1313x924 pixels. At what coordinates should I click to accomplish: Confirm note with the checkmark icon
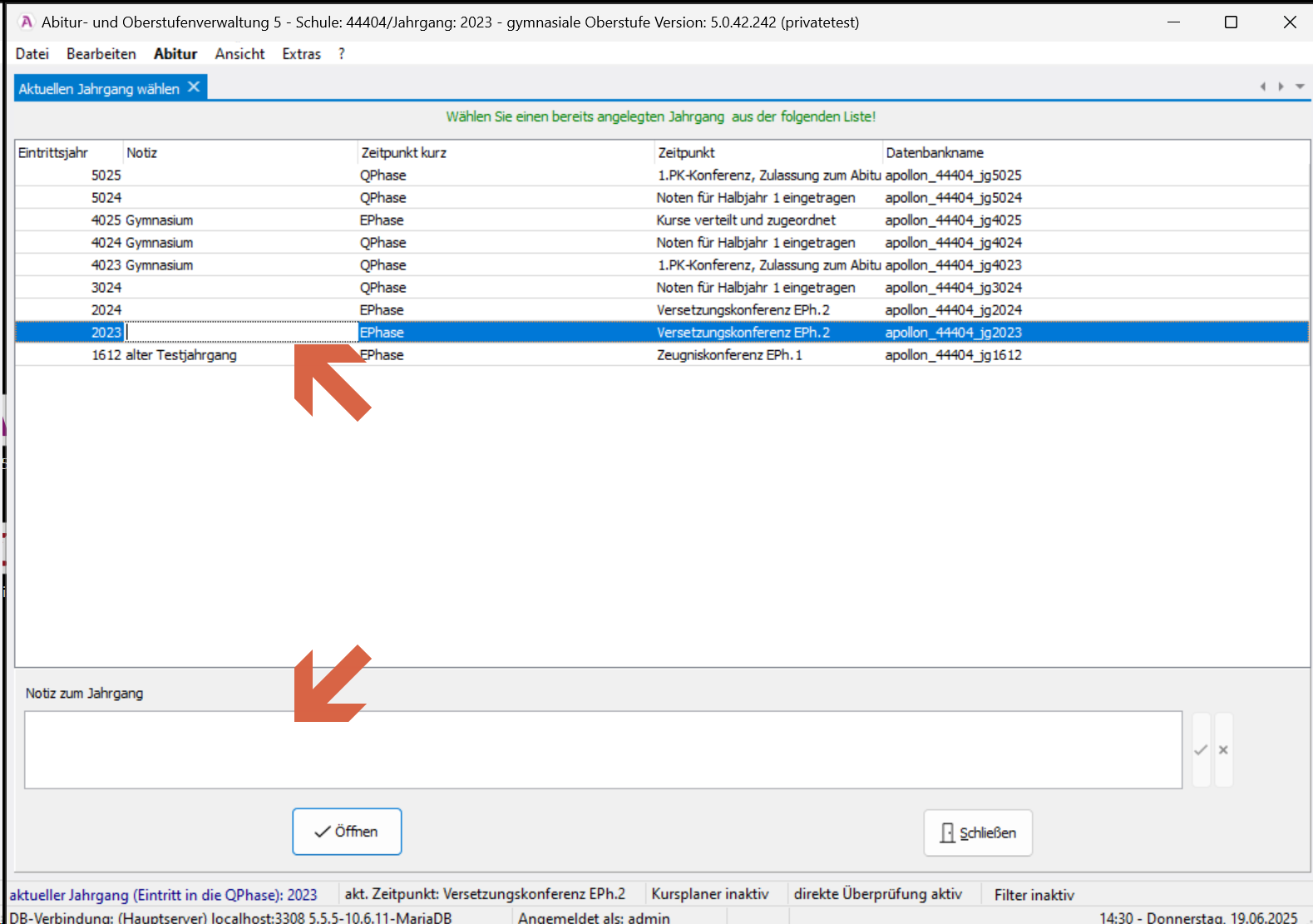(1201, 750)
